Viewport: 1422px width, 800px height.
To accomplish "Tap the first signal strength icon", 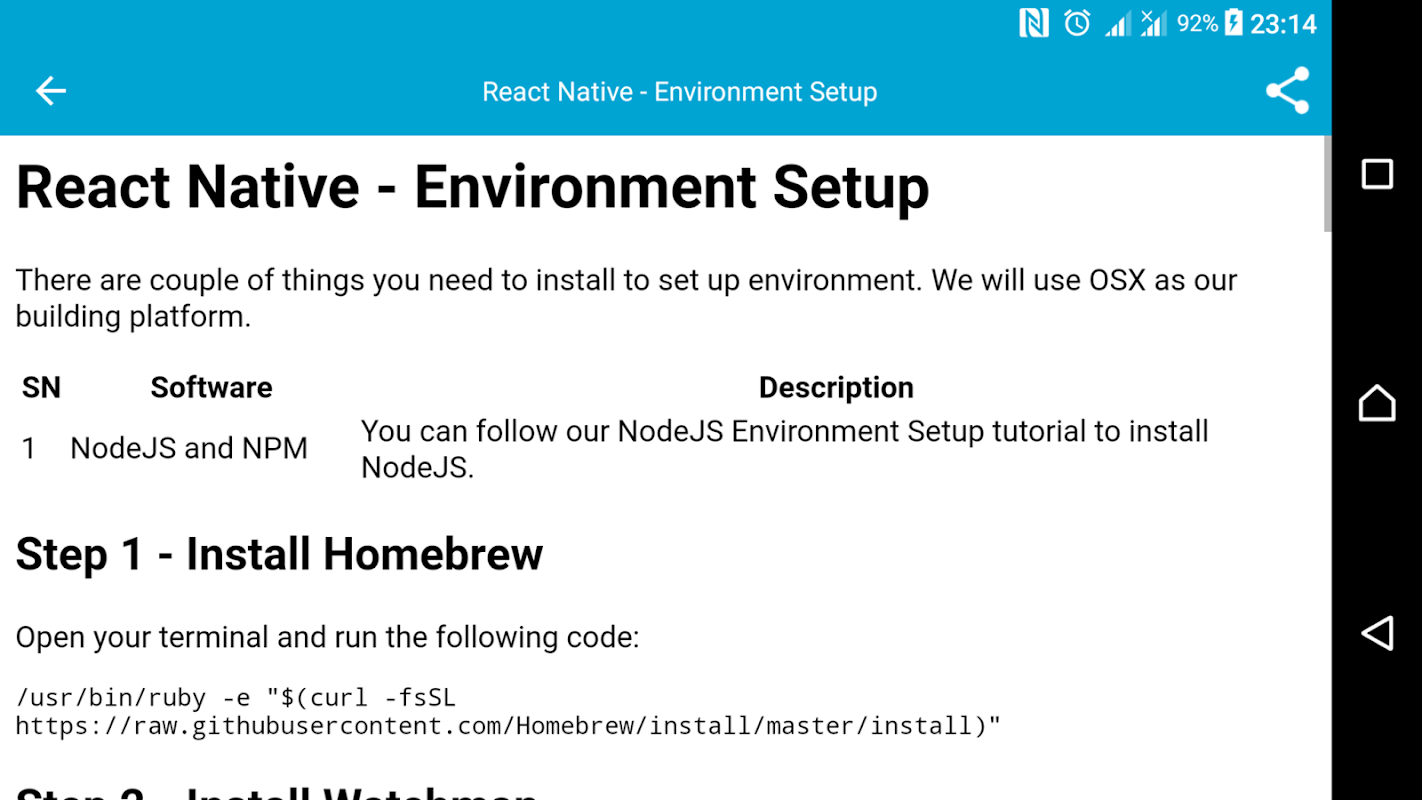I will tap(1118, 23).
